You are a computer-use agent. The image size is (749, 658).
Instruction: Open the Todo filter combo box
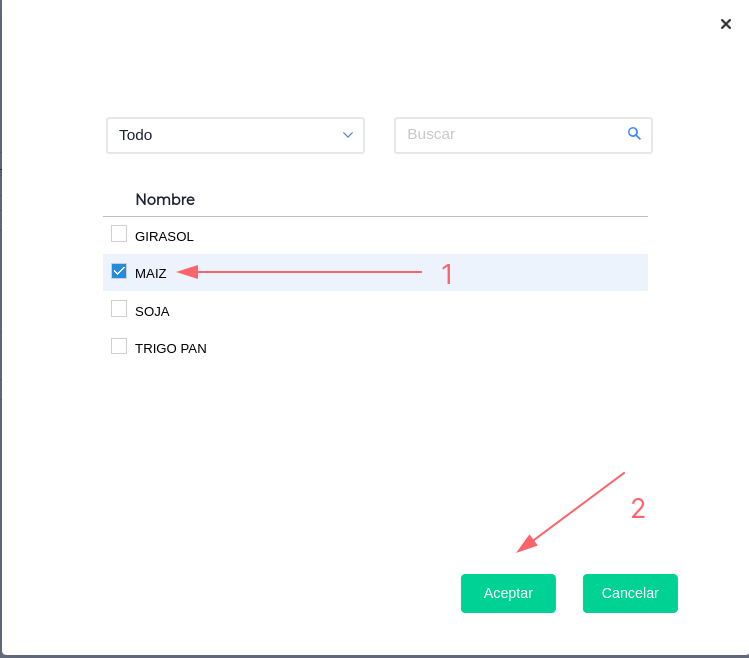tap(235, 135)
